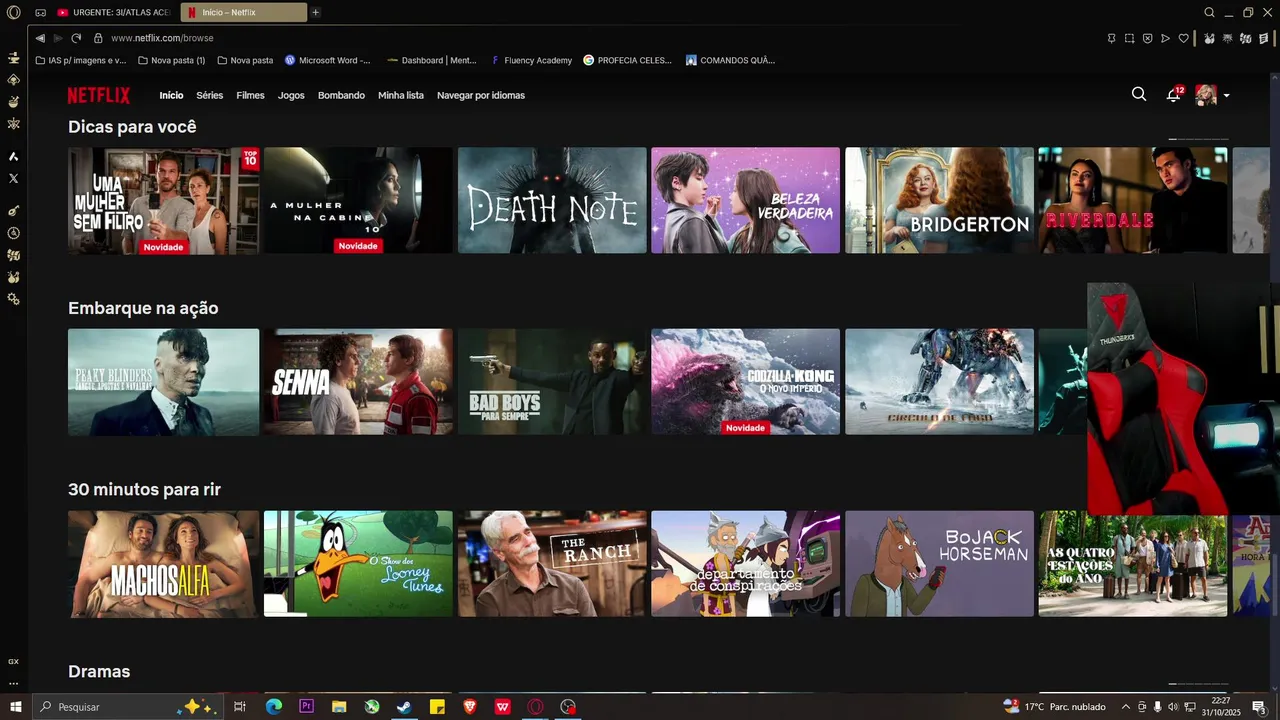The height and width of the screenshot is (720, 1280).
Task: Go to Netflix Início menu
Action: [x=171, y=95]
